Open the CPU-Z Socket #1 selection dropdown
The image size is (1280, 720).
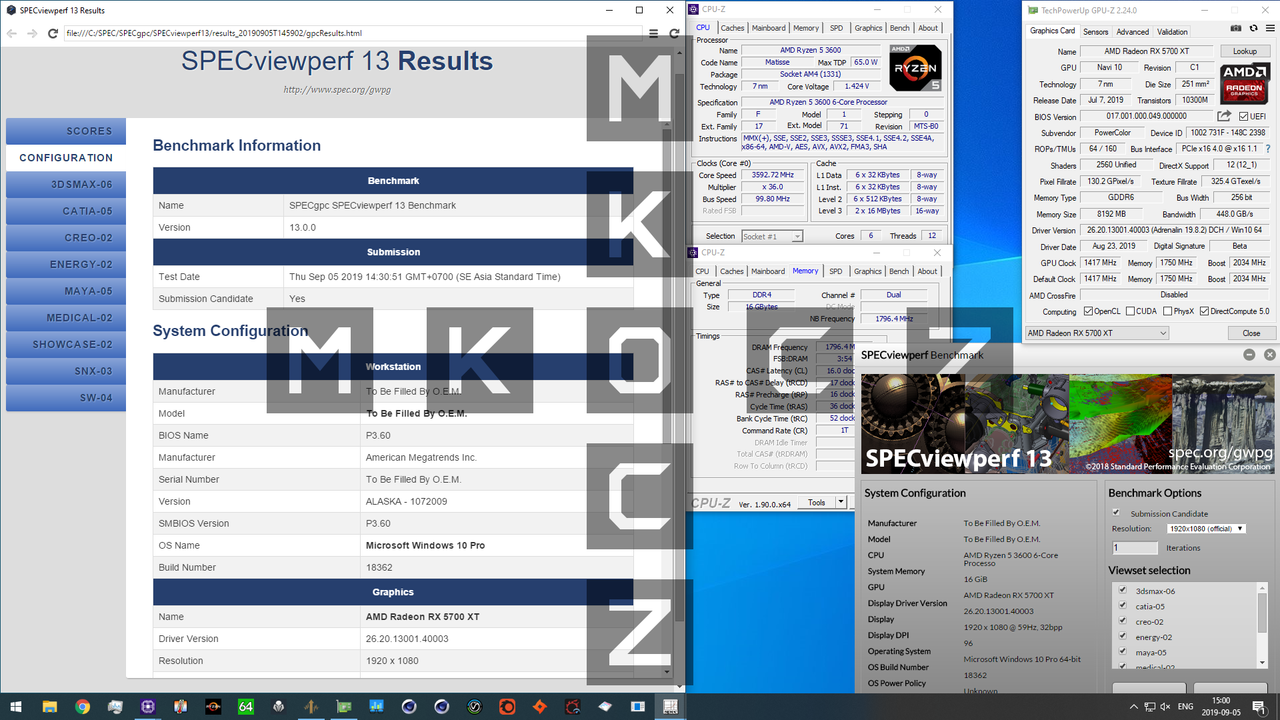coord(772,236)
